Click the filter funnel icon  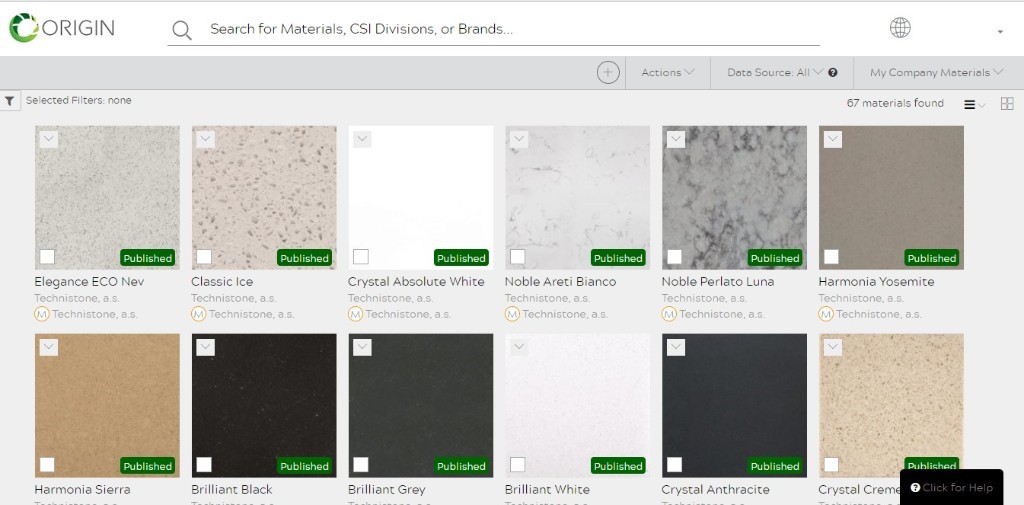[x=10, y=101]
